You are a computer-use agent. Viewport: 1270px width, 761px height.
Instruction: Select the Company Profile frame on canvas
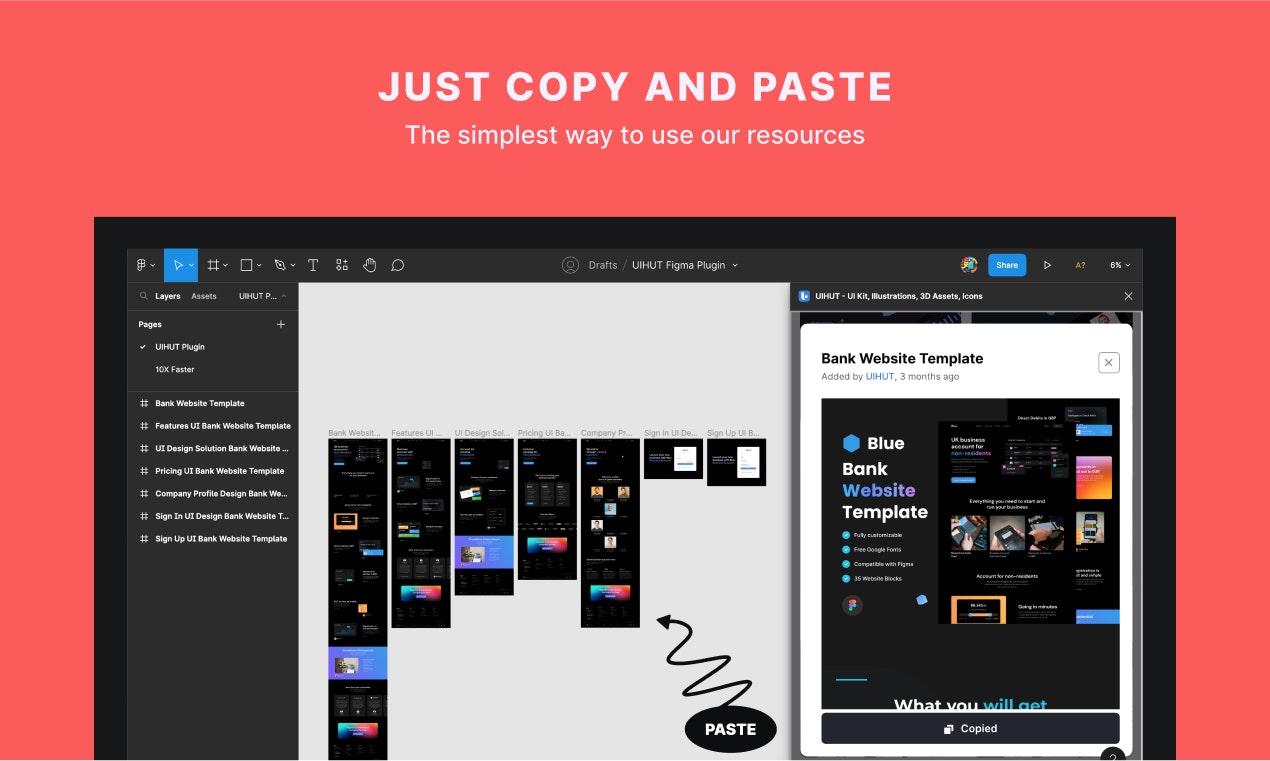click(610, 533)
